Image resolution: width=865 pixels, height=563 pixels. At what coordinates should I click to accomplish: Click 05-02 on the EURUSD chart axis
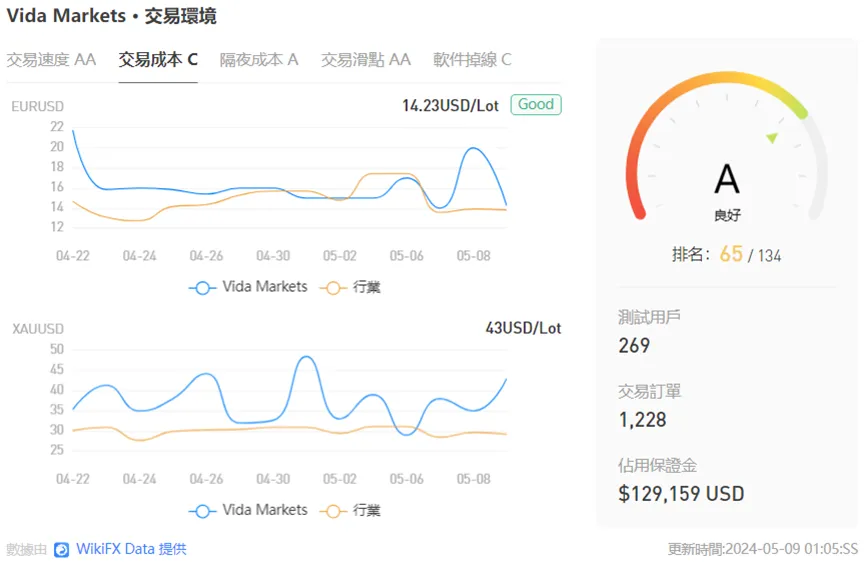[x=340, y=256]
